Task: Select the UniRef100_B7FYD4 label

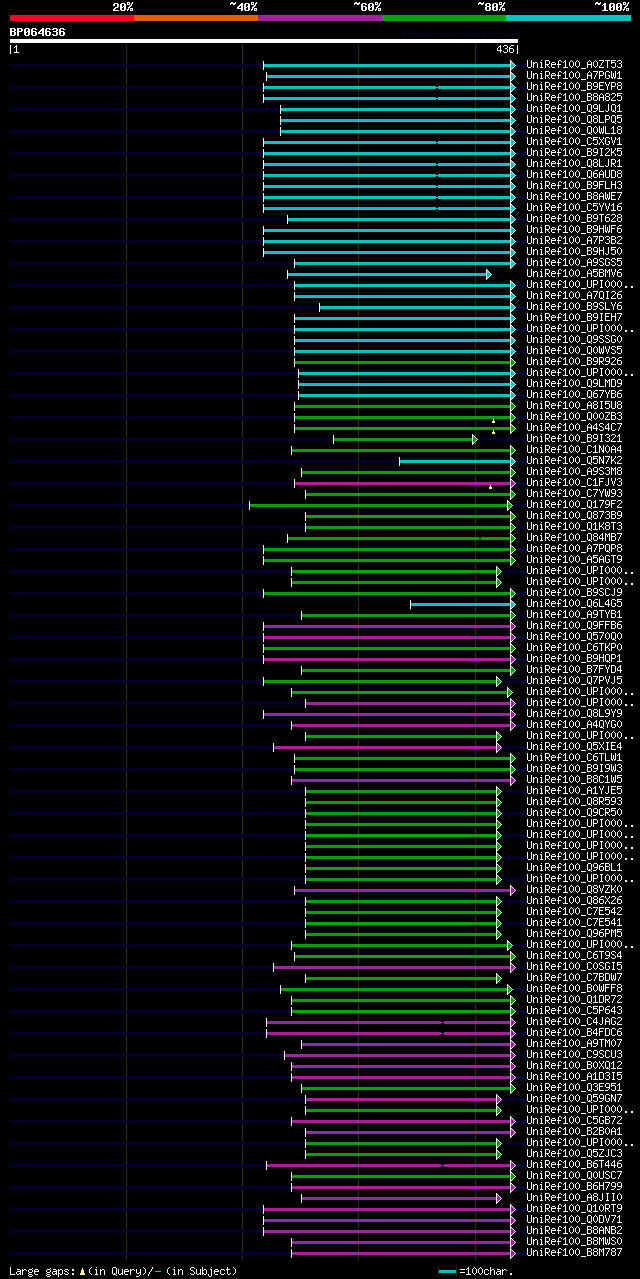Action: point(574,670)
